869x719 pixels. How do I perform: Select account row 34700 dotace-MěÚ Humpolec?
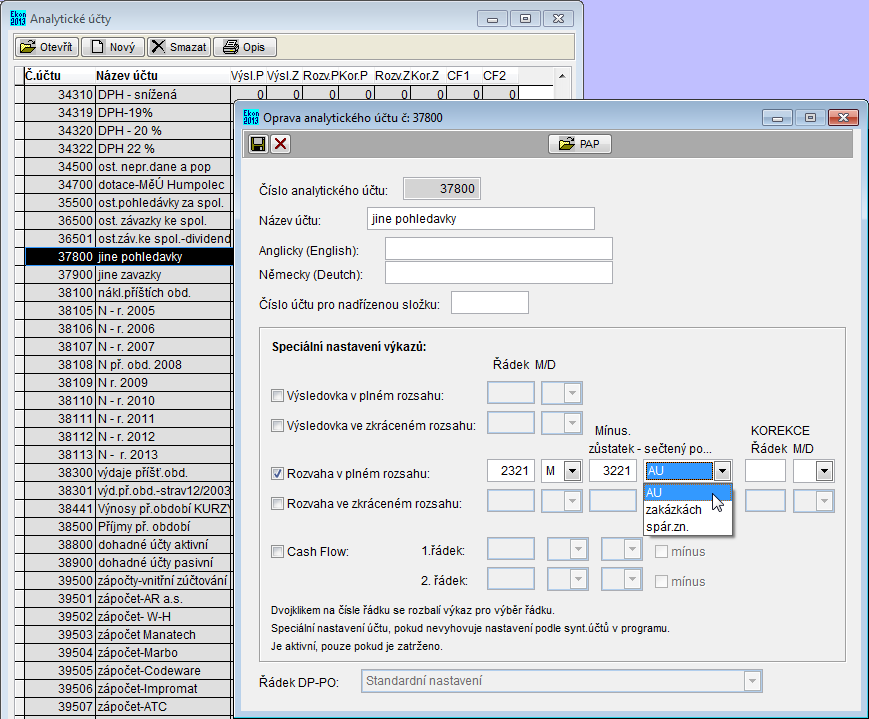pyautogui.click(x=127, y=185)
